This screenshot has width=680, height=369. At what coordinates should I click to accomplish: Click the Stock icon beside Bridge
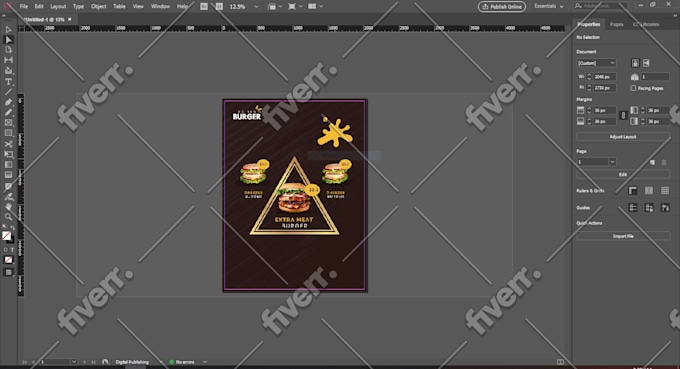point(219,7)
